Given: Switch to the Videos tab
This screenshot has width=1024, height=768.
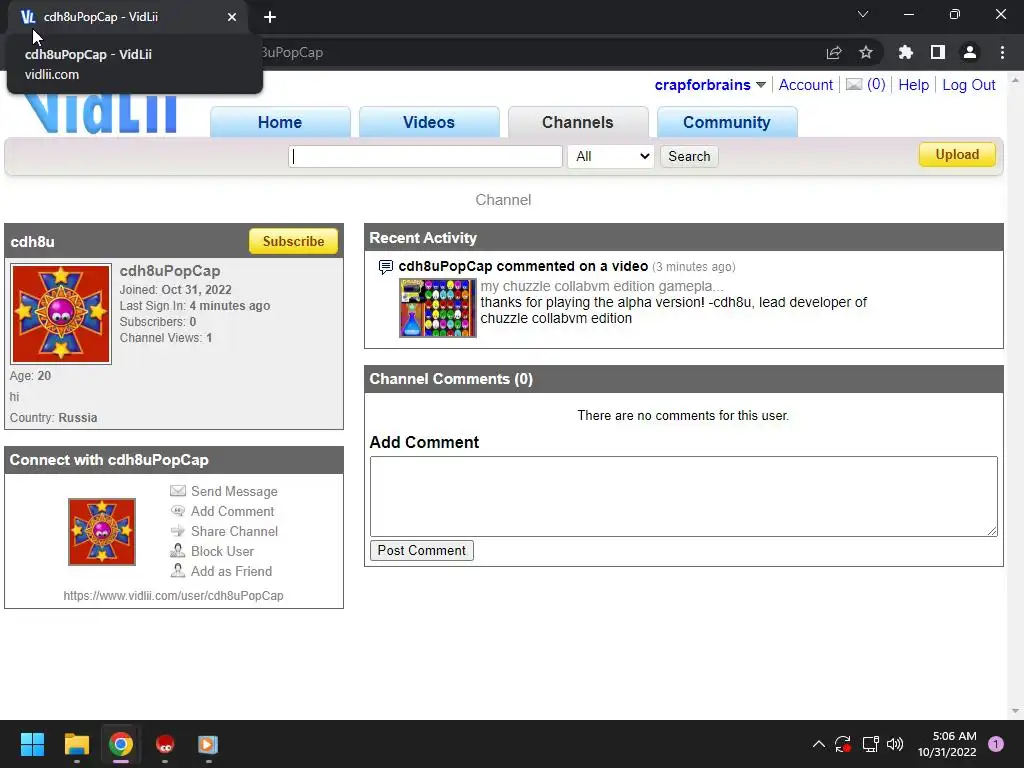Looking at the screenshot, I should (428, 122).
